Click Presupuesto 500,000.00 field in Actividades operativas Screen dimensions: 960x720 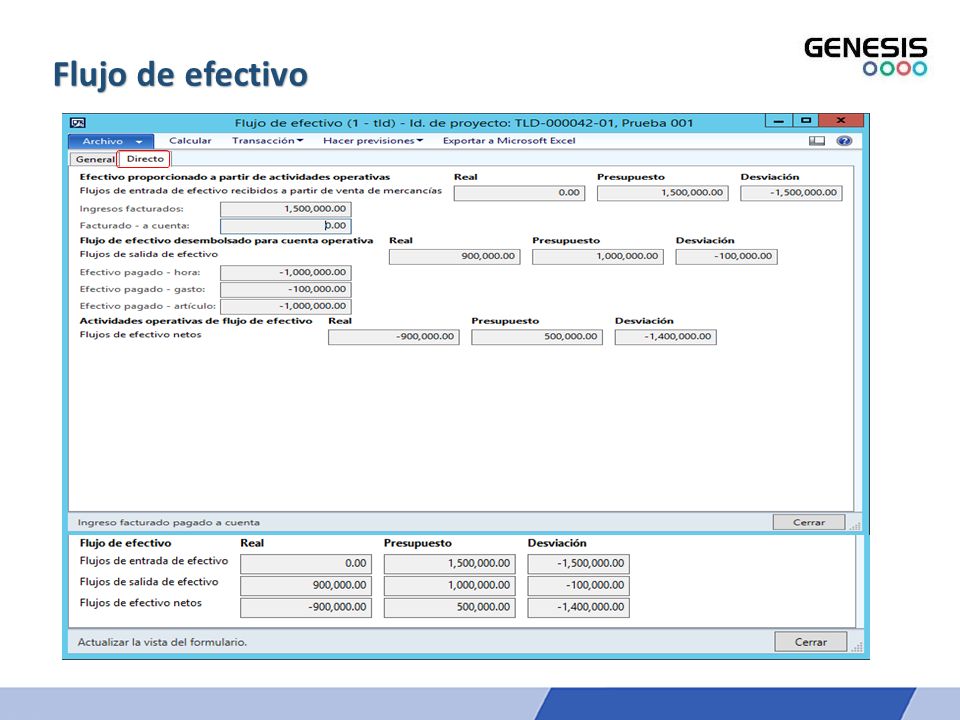(537, 337)
